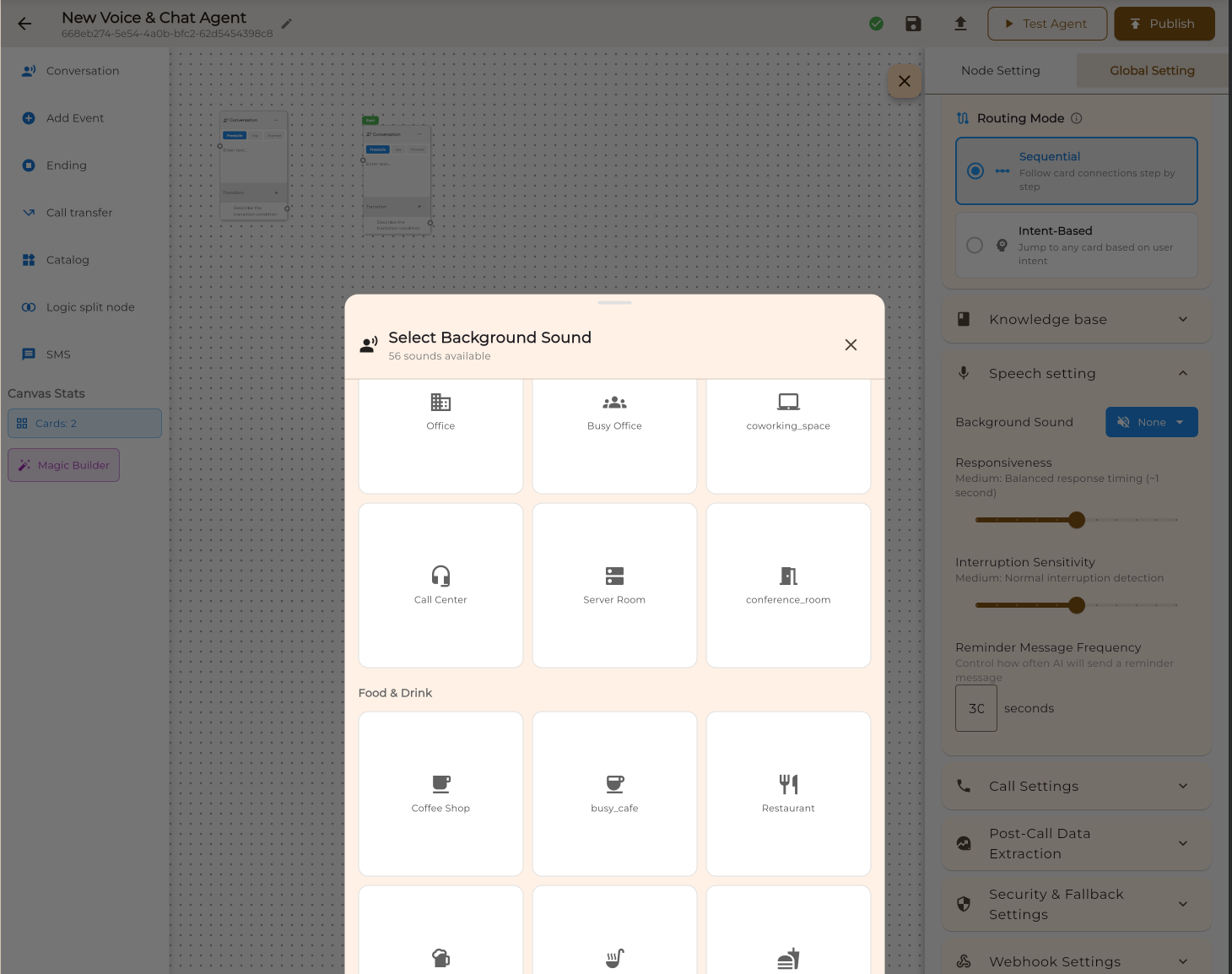Click the Test Agent button
Viewport: 1232px width, 974px height.
click(1047, 24)
